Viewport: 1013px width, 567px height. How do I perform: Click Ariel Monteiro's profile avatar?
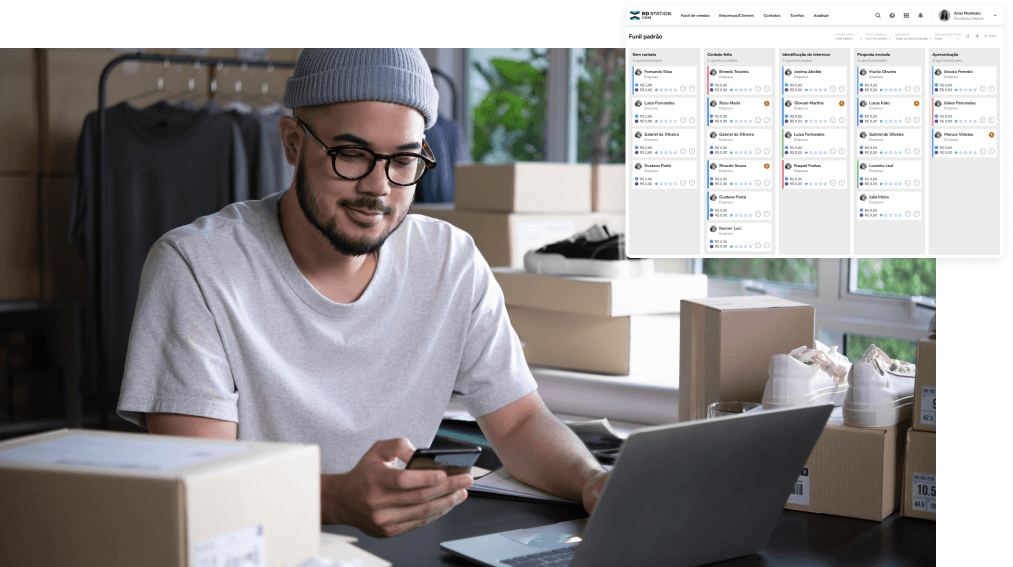(945, 15)
